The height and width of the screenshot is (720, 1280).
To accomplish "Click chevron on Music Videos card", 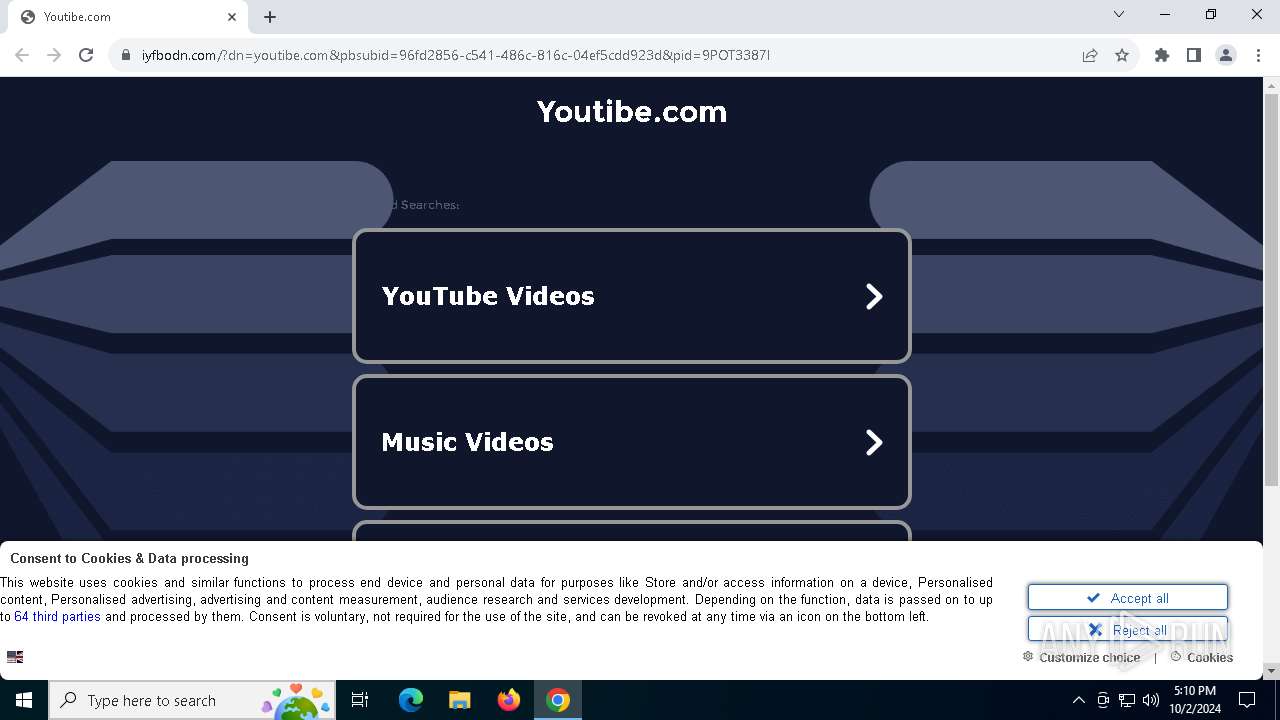I will [x=874, y=442].
